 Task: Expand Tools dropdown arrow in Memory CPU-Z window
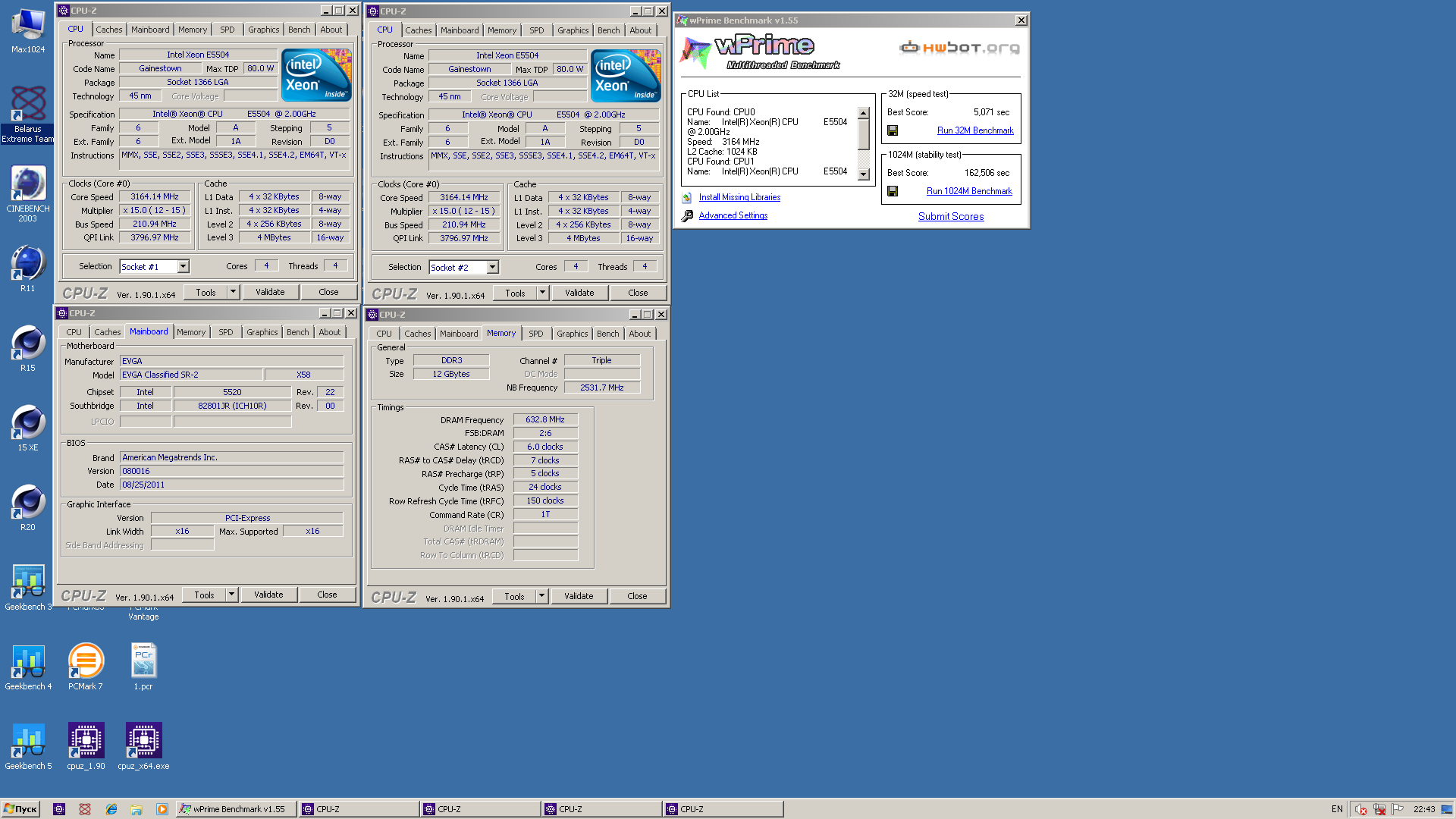point(542,596)
